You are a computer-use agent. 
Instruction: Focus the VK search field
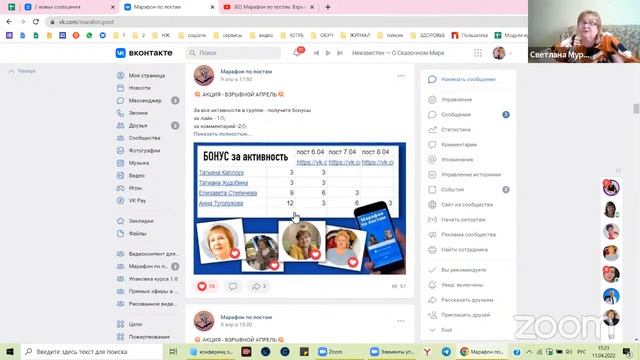coord(233,53)
